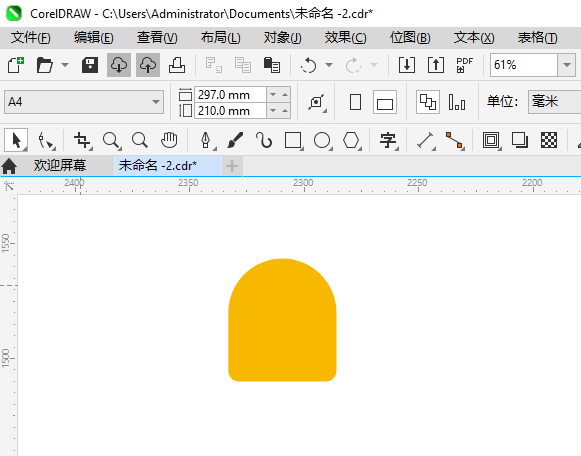This screenshot has height=456, width=581.
Task: Open the undo history dropdown
Action: pyautogui.click(x=329, y=65)
